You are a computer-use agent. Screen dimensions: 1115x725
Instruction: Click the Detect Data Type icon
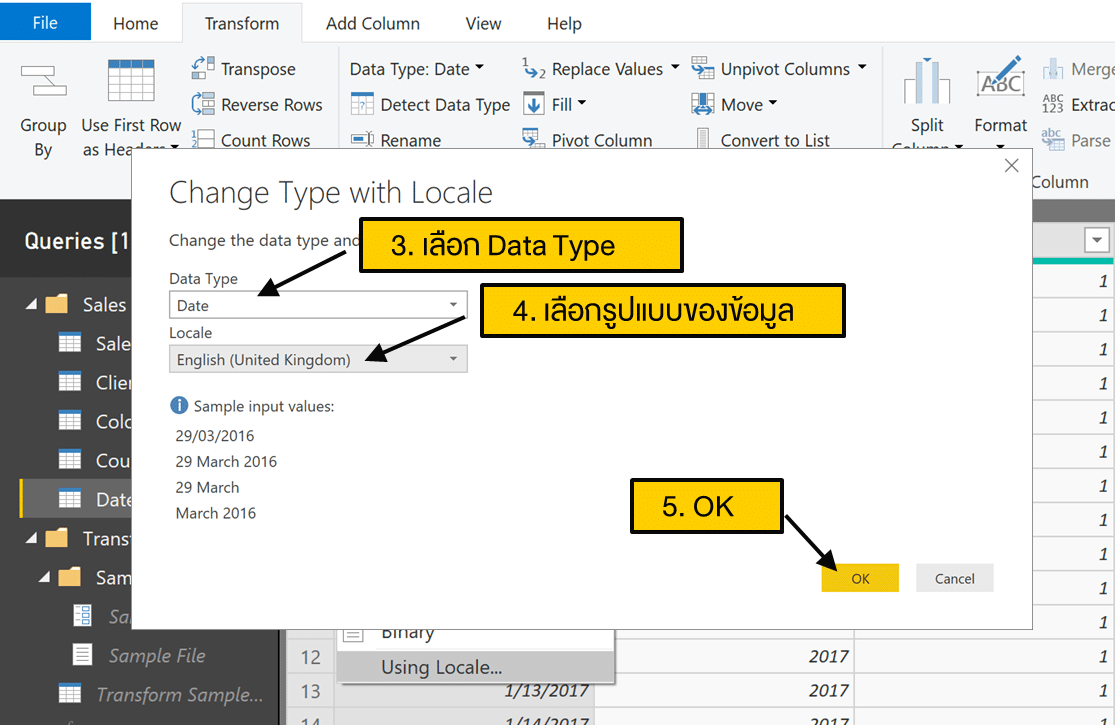(x=362, y=105)
